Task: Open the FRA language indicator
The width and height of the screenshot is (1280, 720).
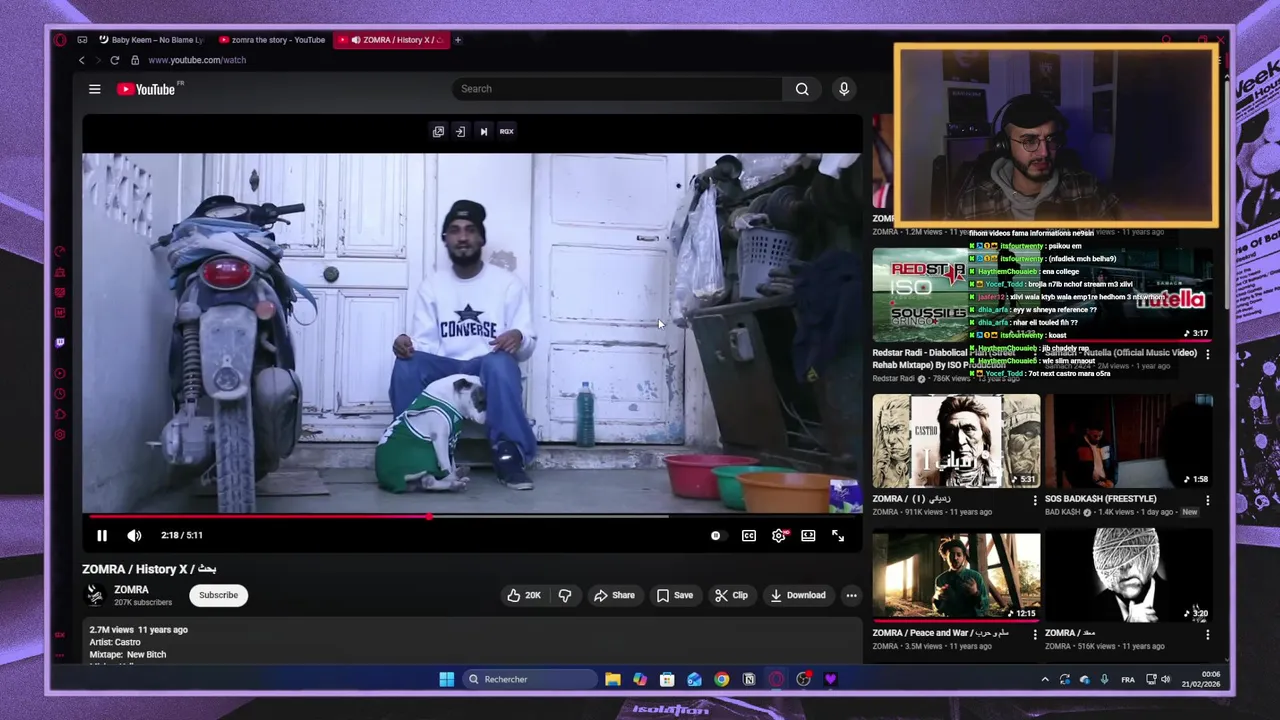Action: pos(1128,680)
